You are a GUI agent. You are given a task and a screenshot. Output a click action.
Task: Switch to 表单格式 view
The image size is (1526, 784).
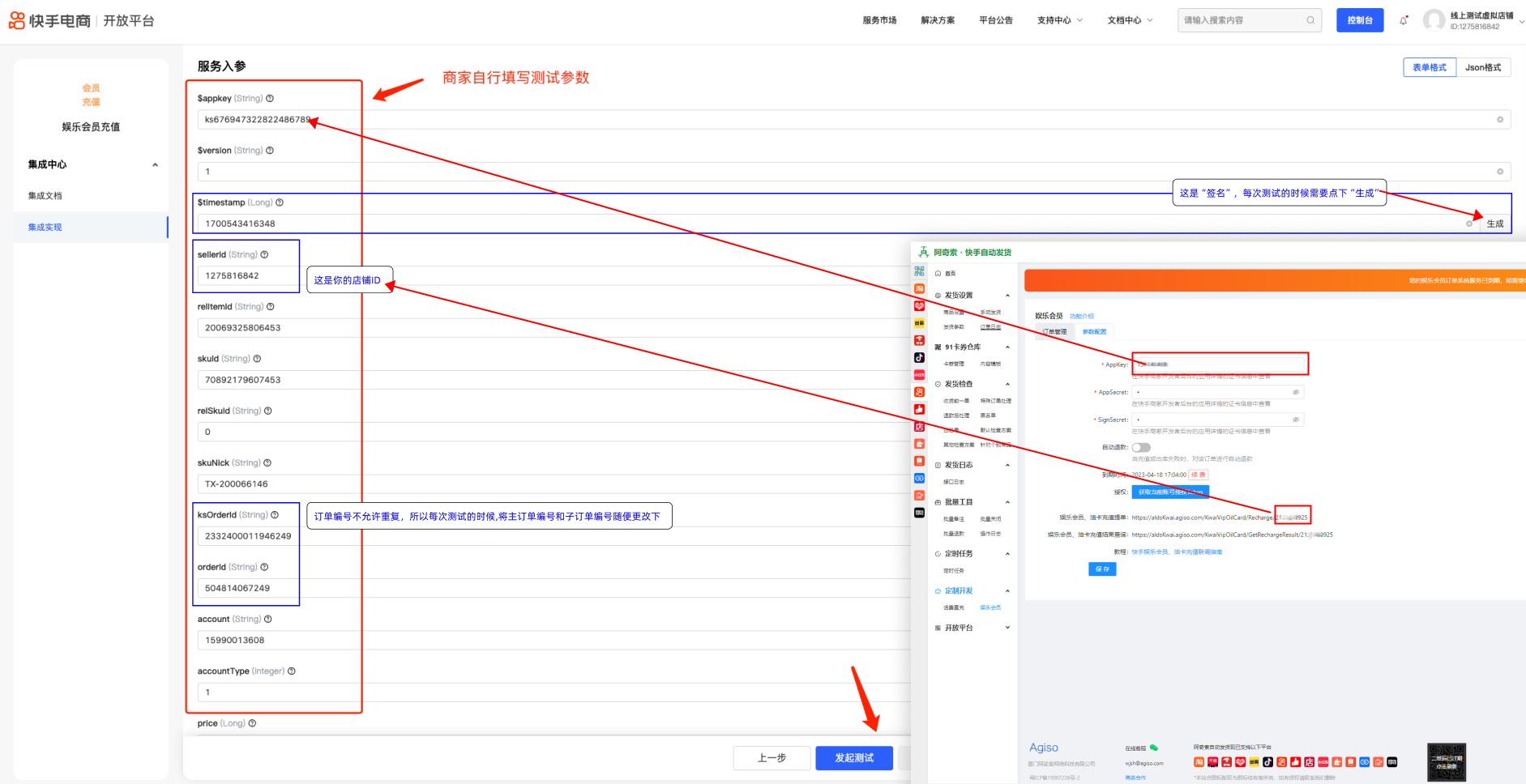(1430, 67)
